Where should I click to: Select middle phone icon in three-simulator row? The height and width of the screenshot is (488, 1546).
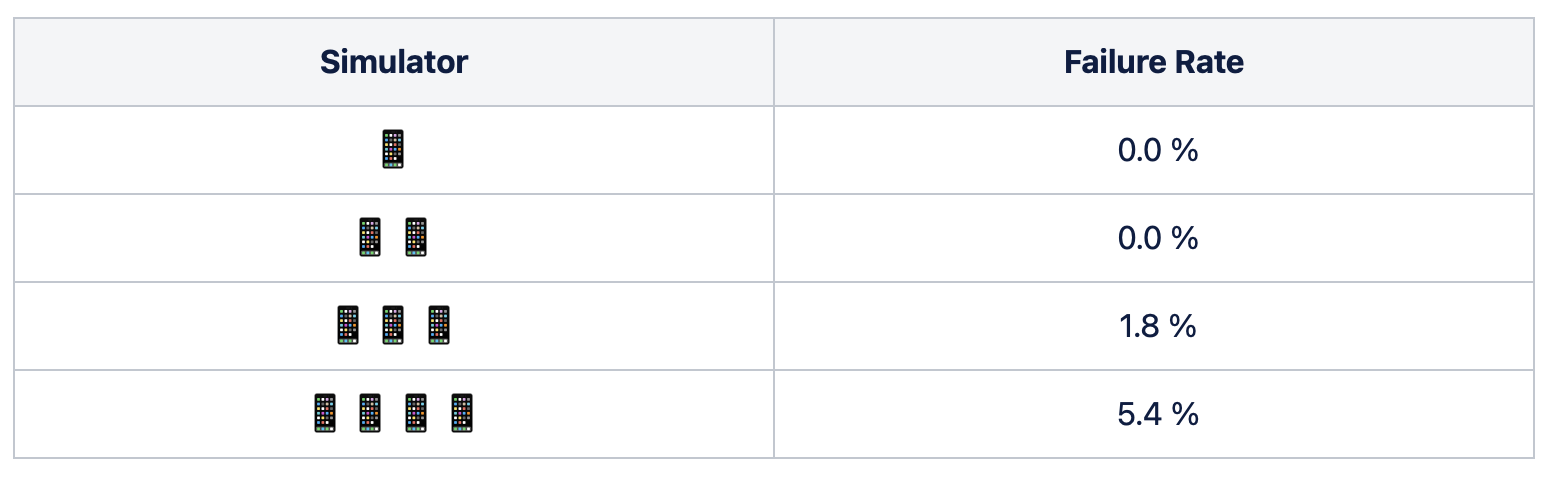(x=393, y=326)
